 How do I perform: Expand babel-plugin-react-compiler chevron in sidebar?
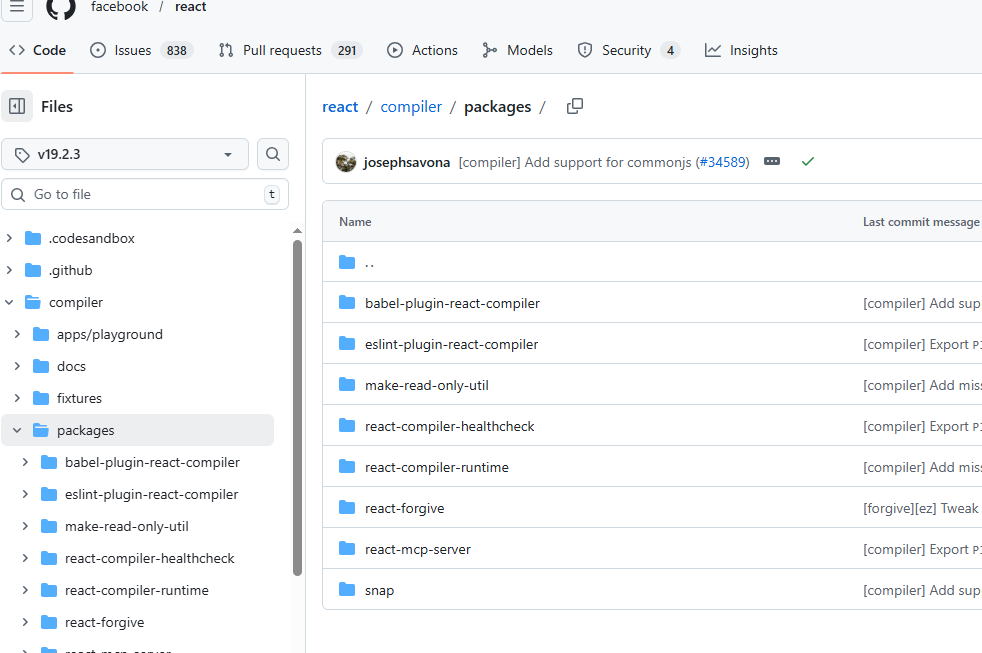[x=26, y=462]
